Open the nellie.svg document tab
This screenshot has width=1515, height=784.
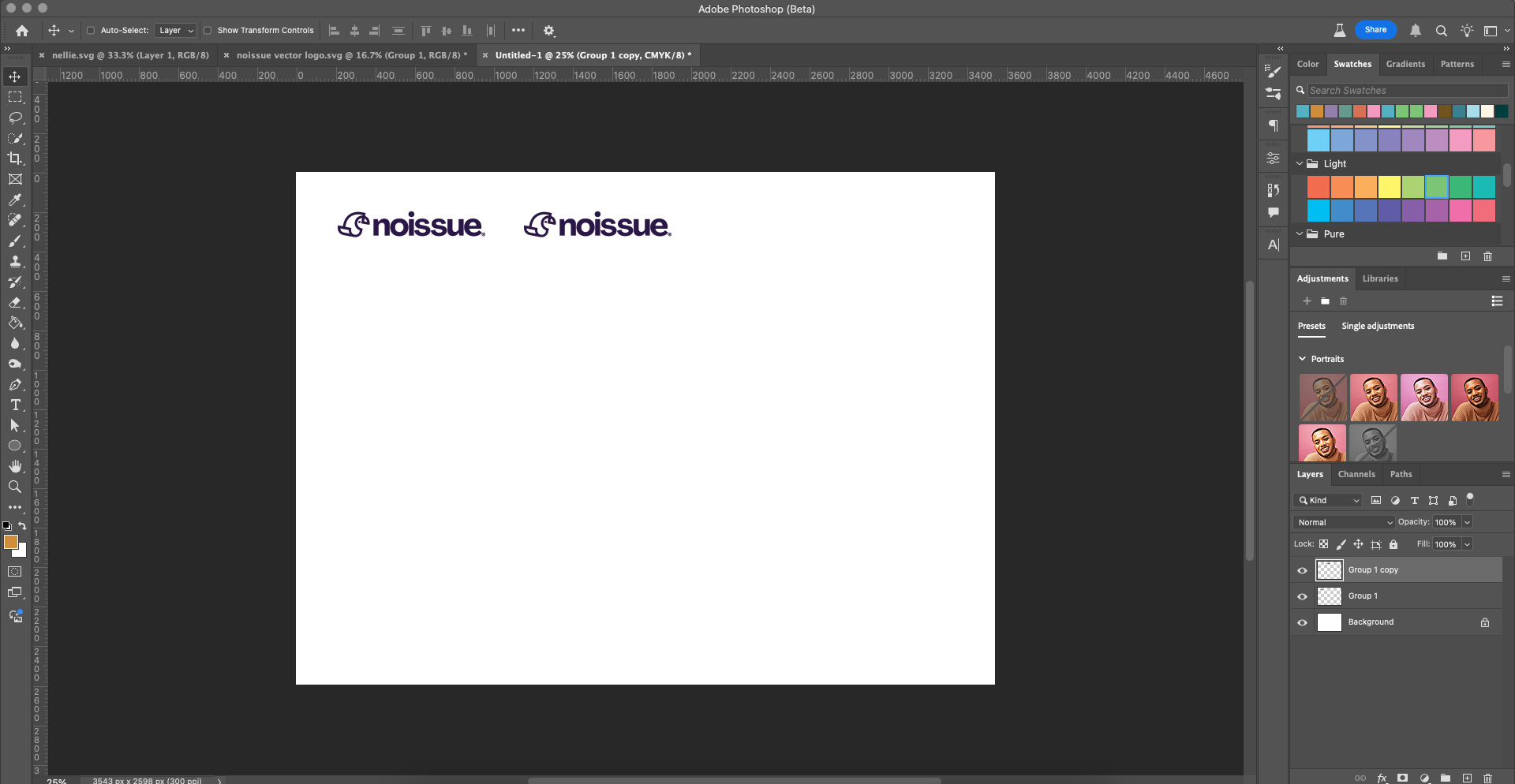131,55
